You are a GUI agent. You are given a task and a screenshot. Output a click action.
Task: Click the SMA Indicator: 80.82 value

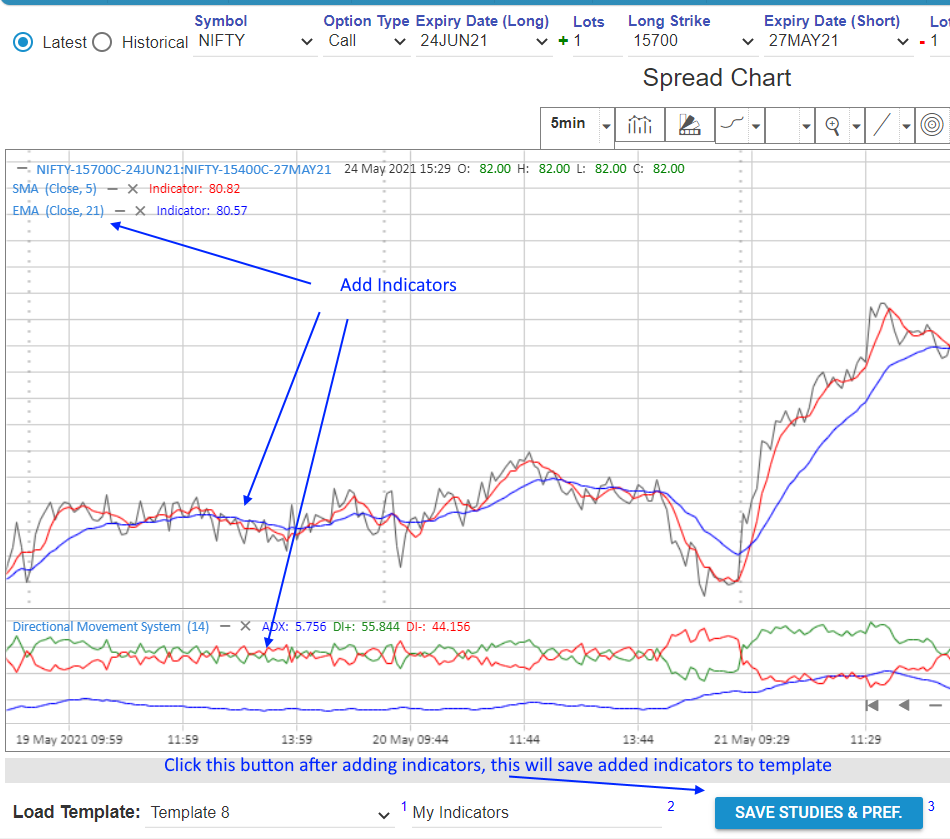coord(194,188)
